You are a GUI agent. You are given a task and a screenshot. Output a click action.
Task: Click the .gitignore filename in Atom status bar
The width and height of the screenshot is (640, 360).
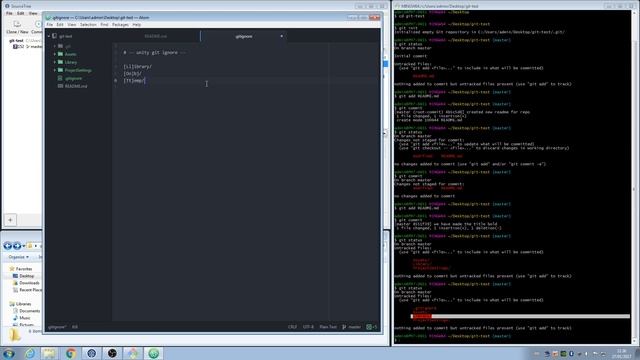[57, 327]
